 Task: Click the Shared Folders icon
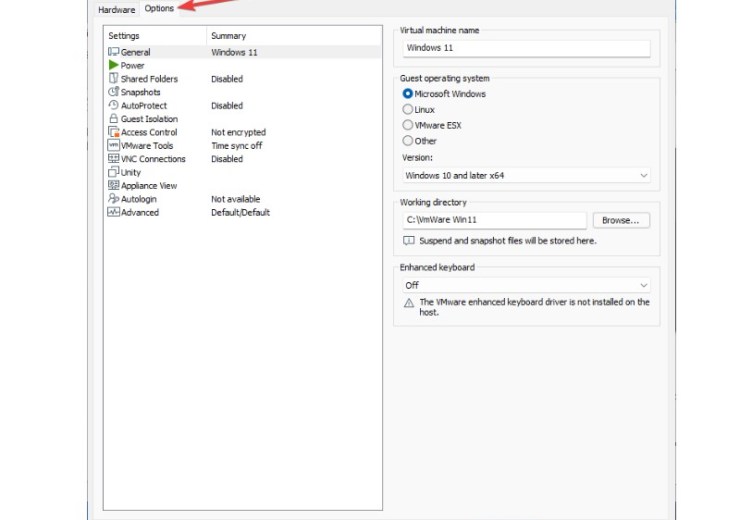[x=113, y=78]
